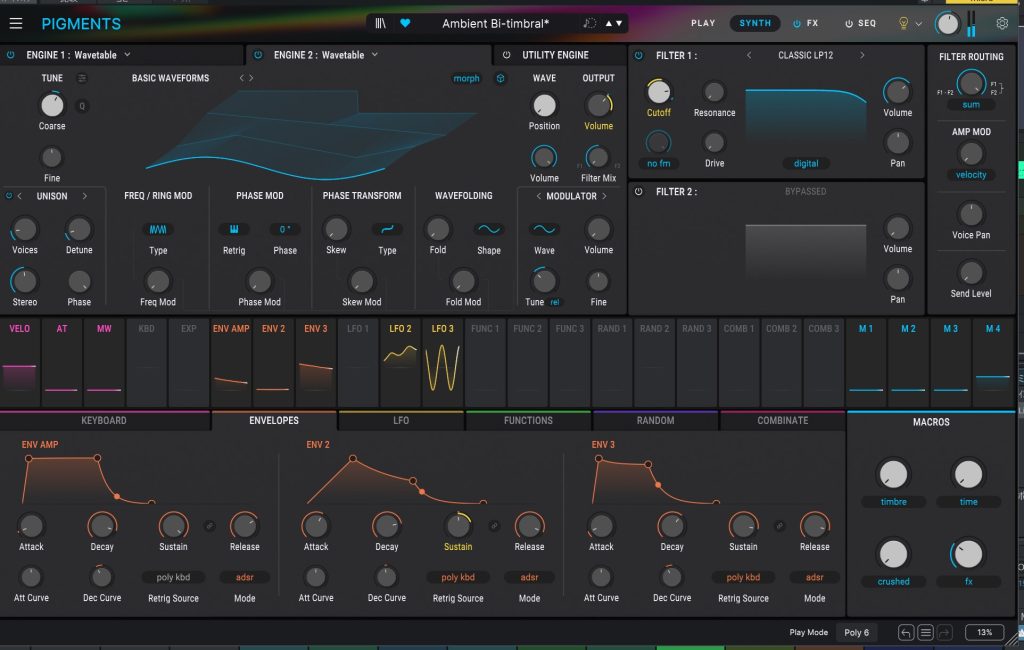Enable the Utility Engine power switch
The height and width of the screenshot is (650, 1024).
click(x=506, y=55)
